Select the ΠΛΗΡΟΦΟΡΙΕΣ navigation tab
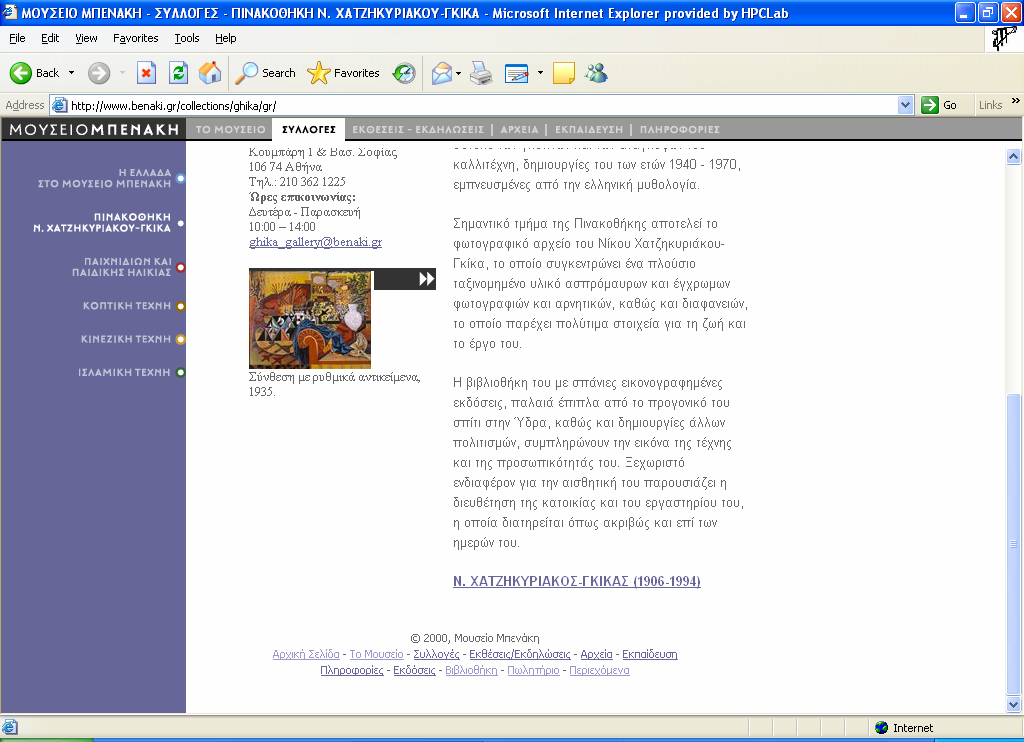 pyautogui.click(x=680, y=129)
